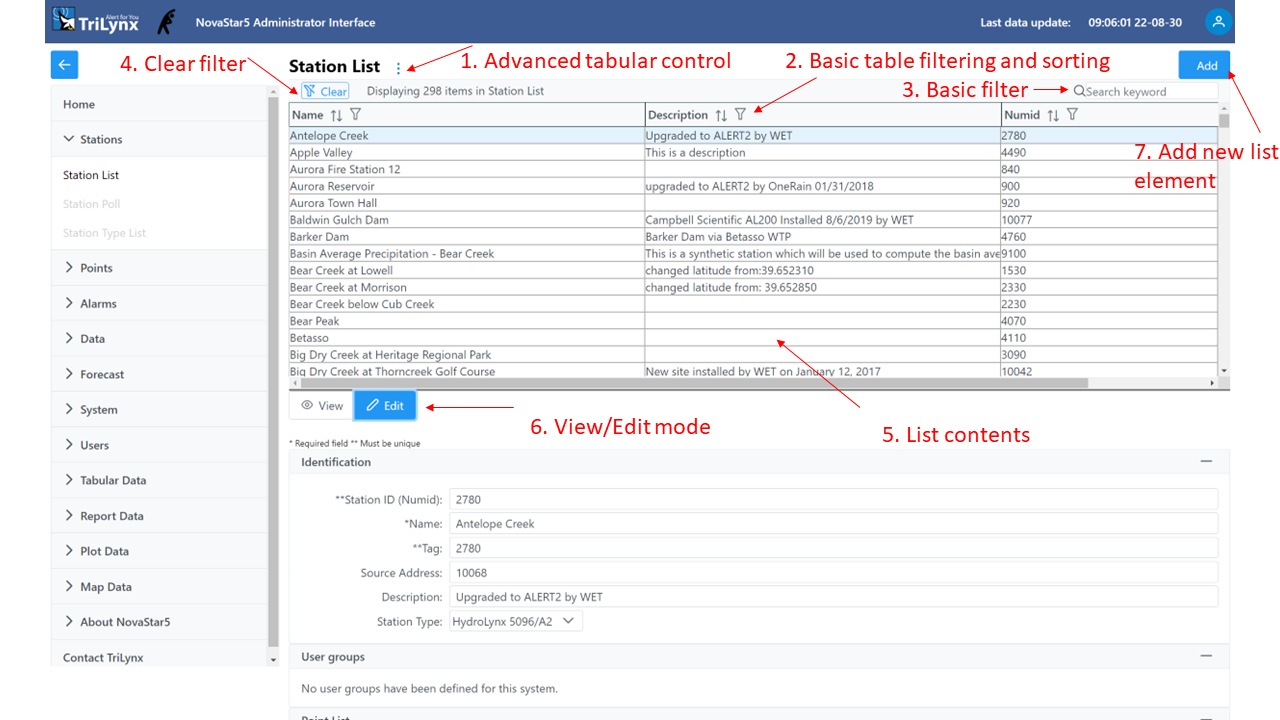Switch to View mode
The image size is (1280, 720).
click(322, 406)
